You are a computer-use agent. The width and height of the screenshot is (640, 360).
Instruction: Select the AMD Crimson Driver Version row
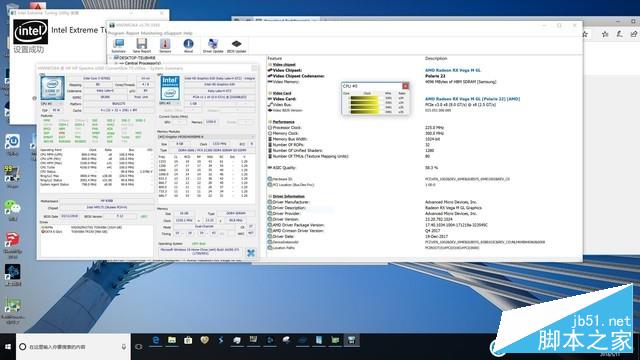coord(424,231)
